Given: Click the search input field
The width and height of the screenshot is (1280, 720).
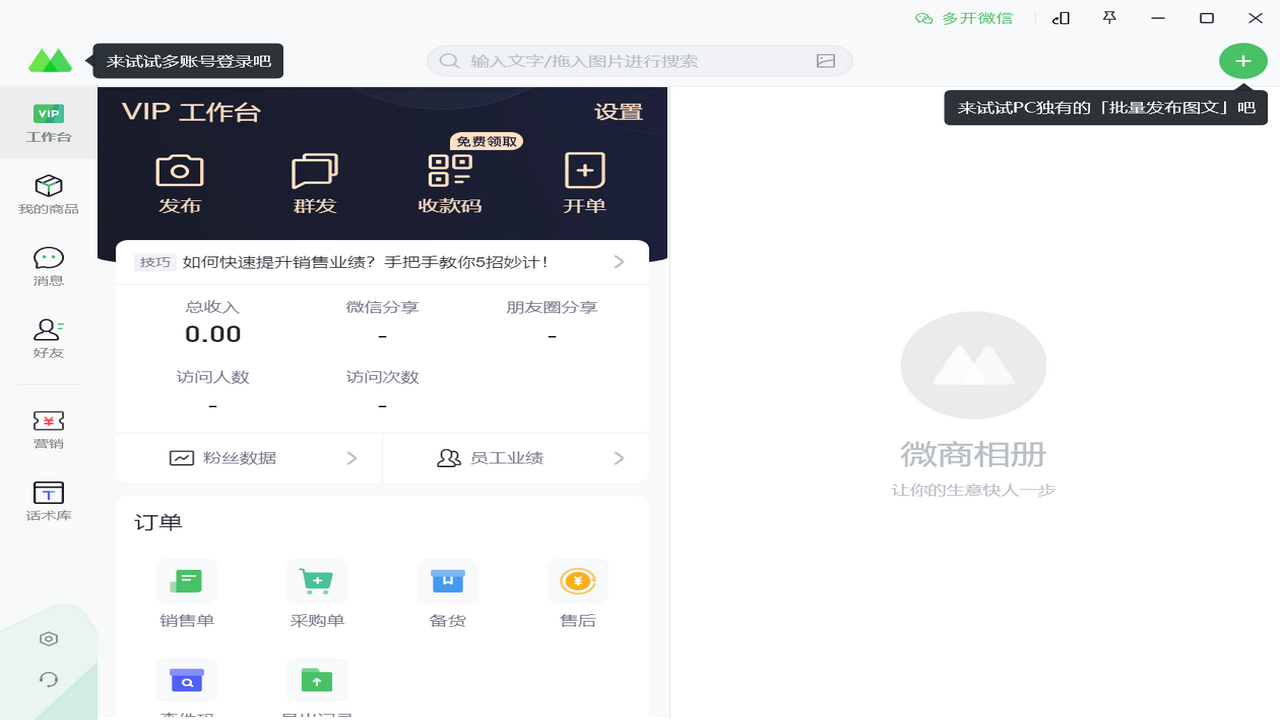Looking at the screenshot, I should [x=640, y=60].
